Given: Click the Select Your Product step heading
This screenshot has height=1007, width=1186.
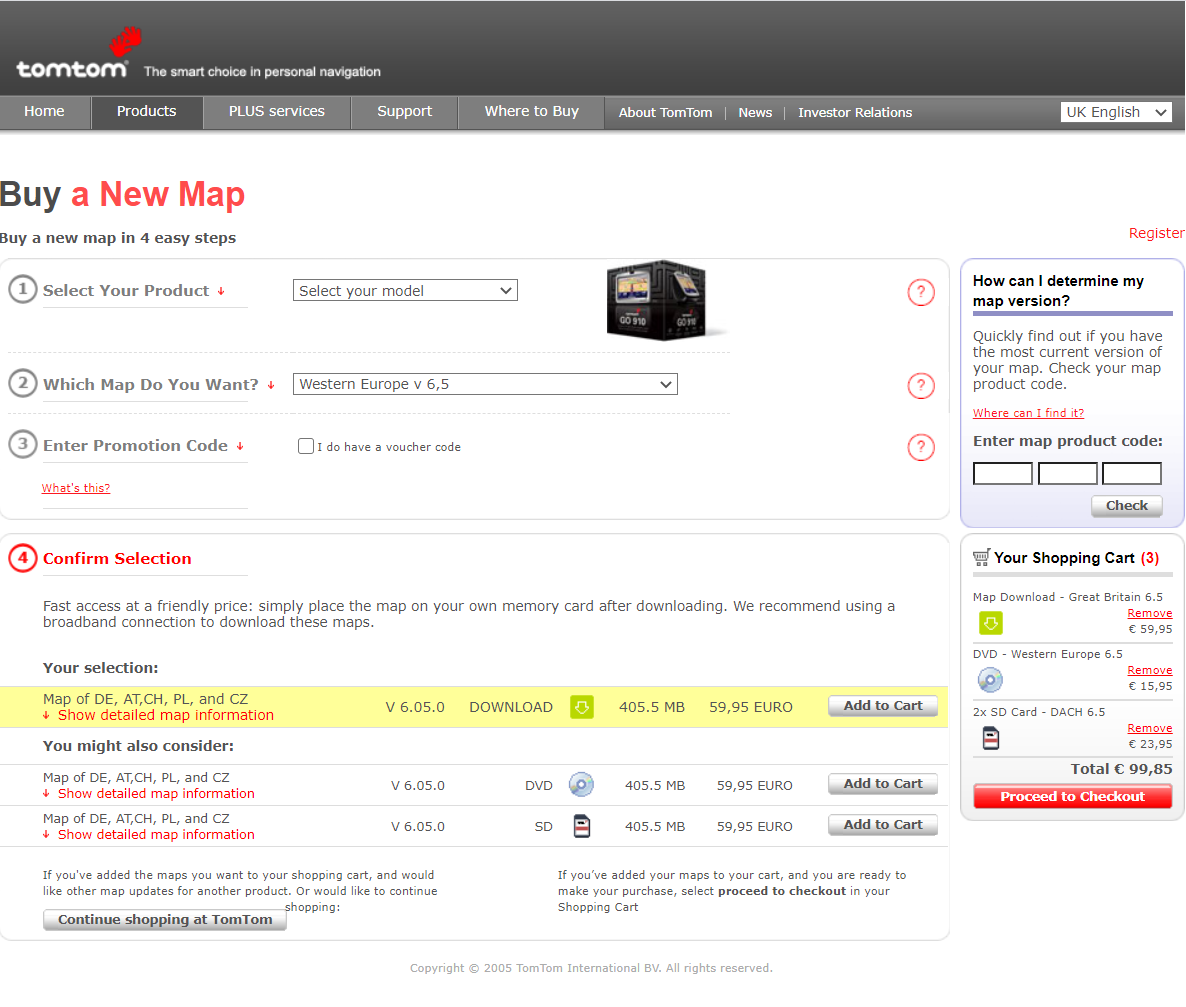Looking at the screenshot, I should pyautogui.click(x=126, y=291).
